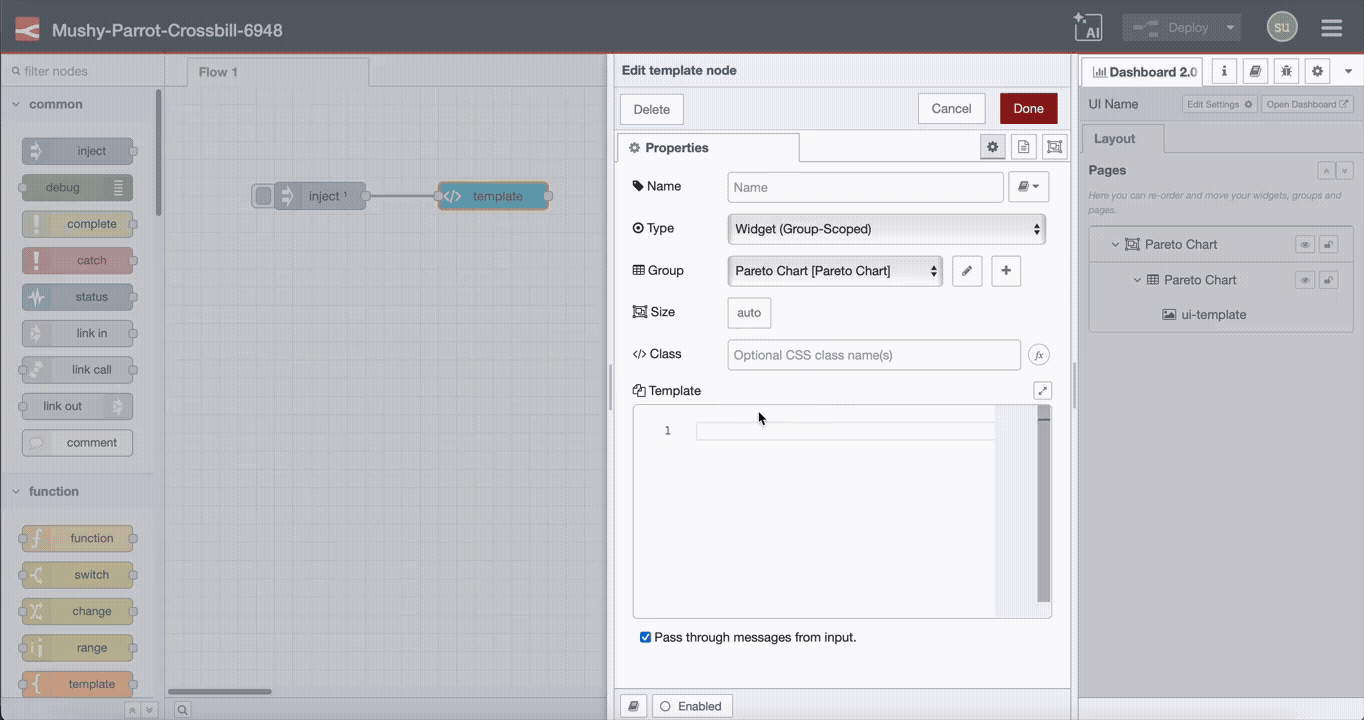The image size is (1364, 720).
Task: Open the node information icon in the sidebar
Action: (x=1223, y=71)
